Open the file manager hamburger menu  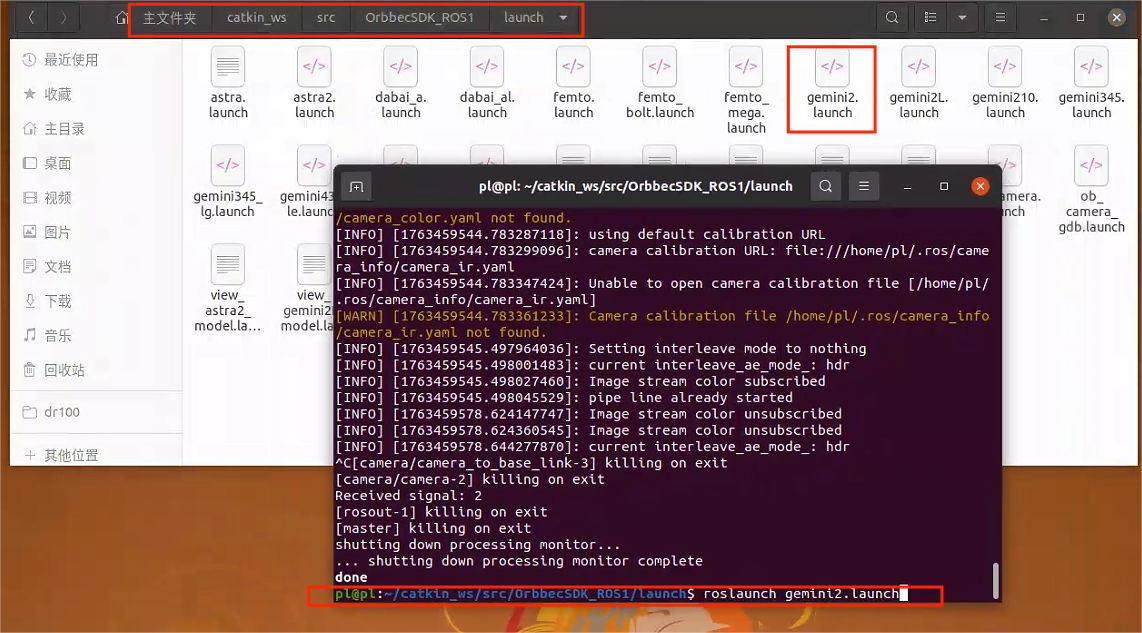pos(1000,18)
